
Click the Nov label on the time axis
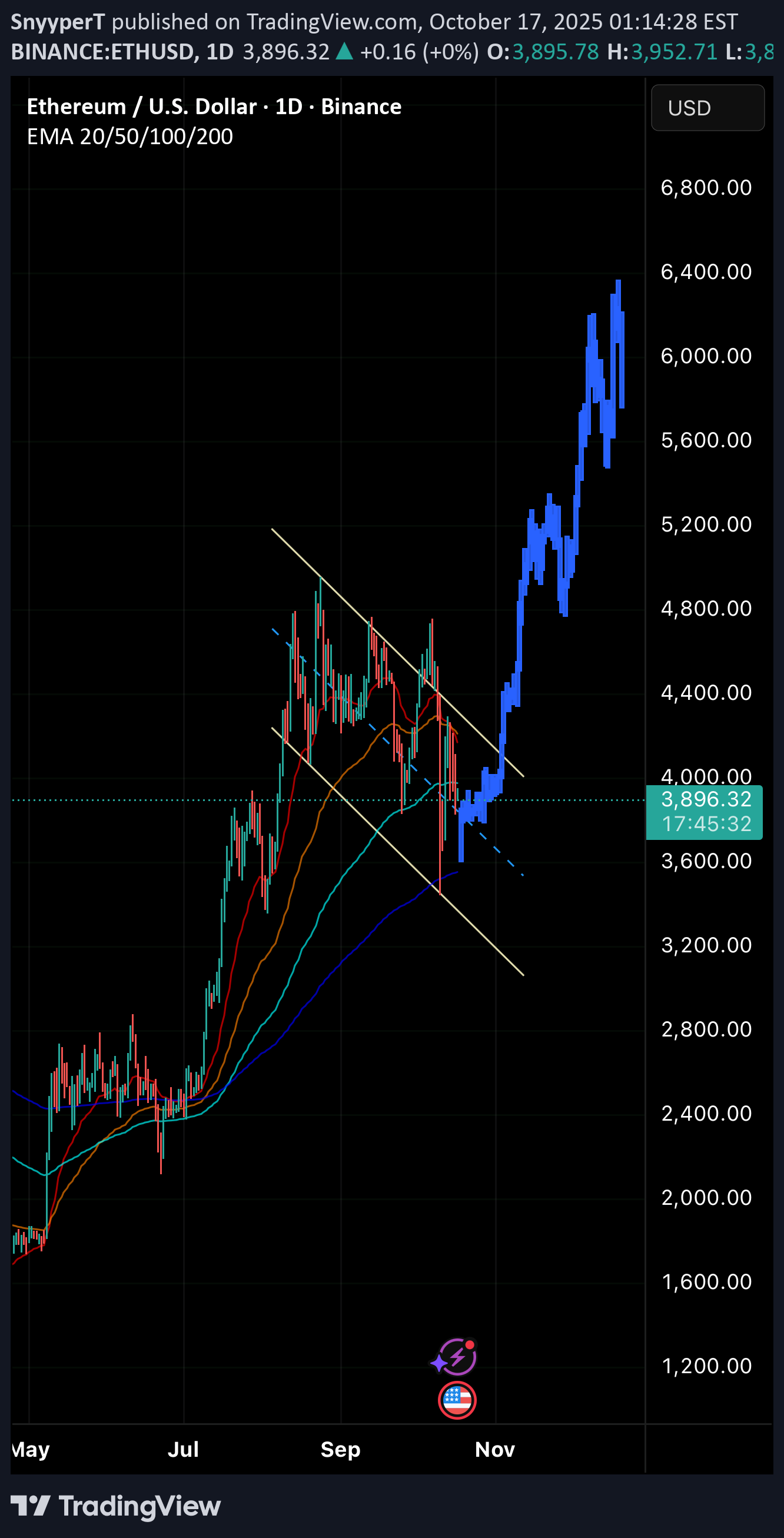[494, 1449]
